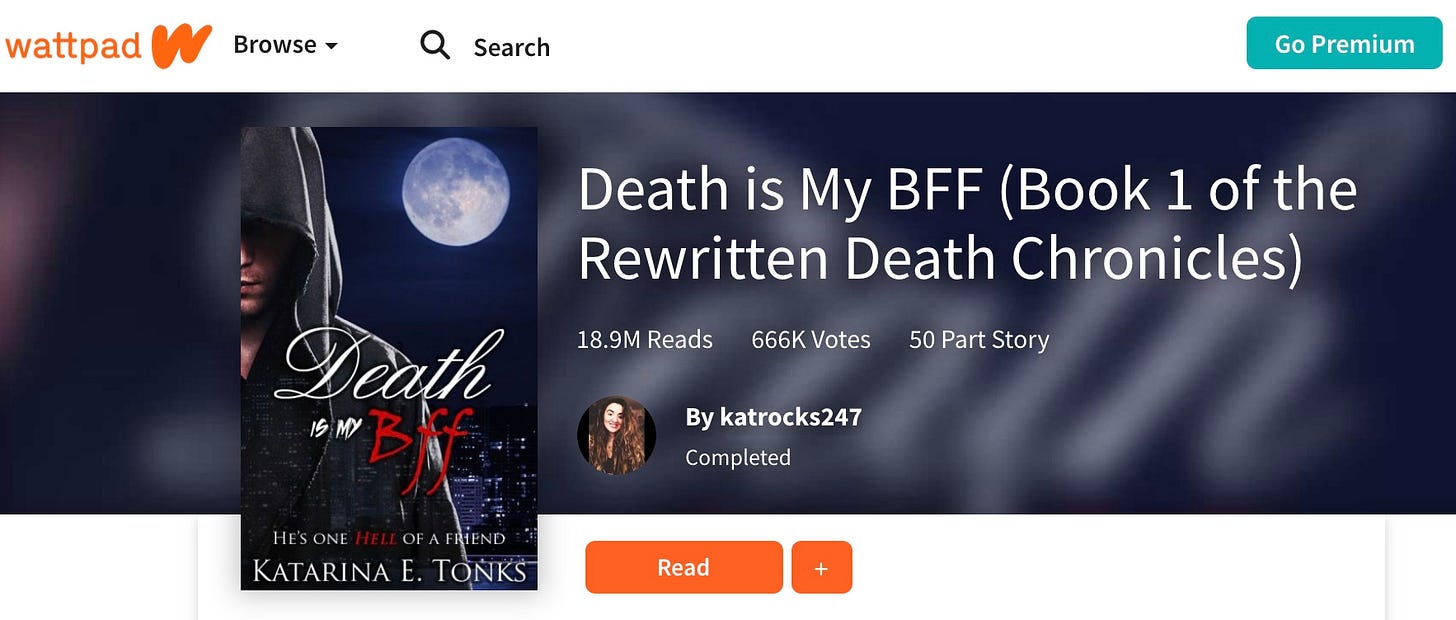
Task: Focus the Search input field
Action: 511,47
